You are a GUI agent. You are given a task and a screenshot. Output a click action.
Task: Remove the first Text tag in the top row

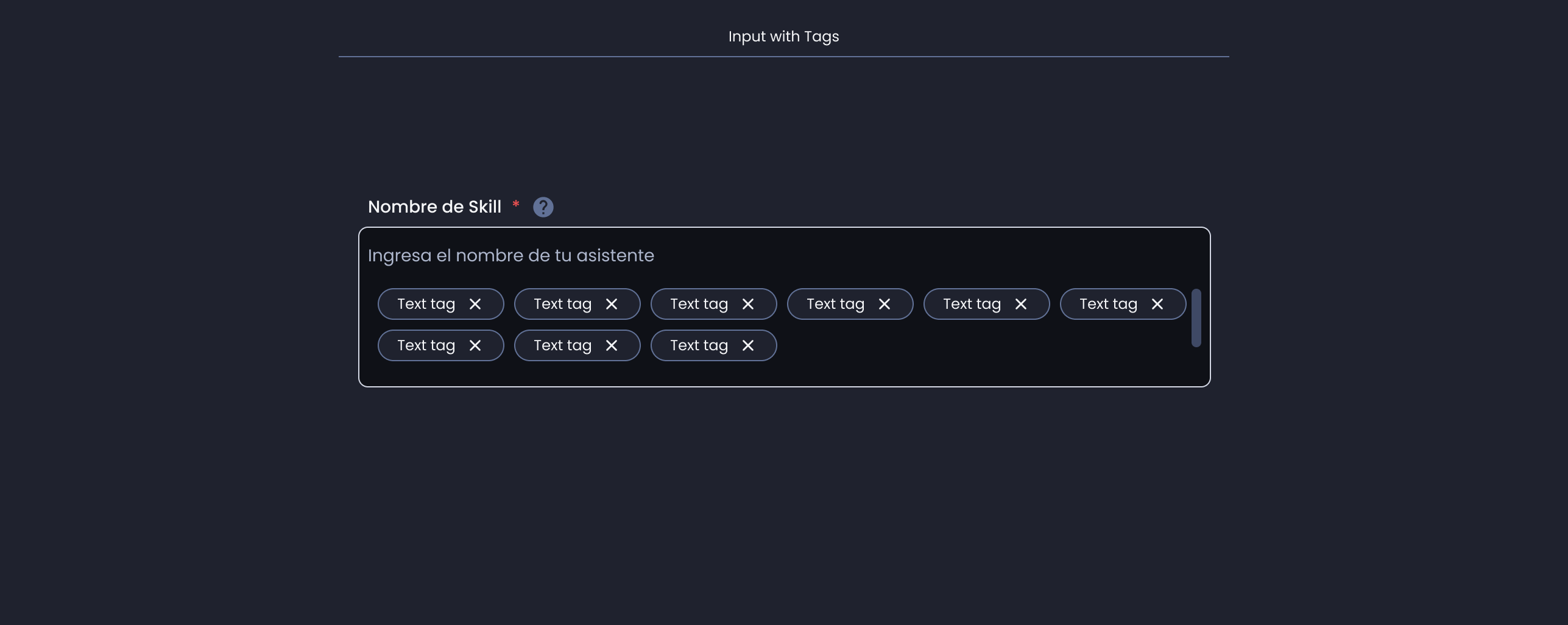point(475,303)
